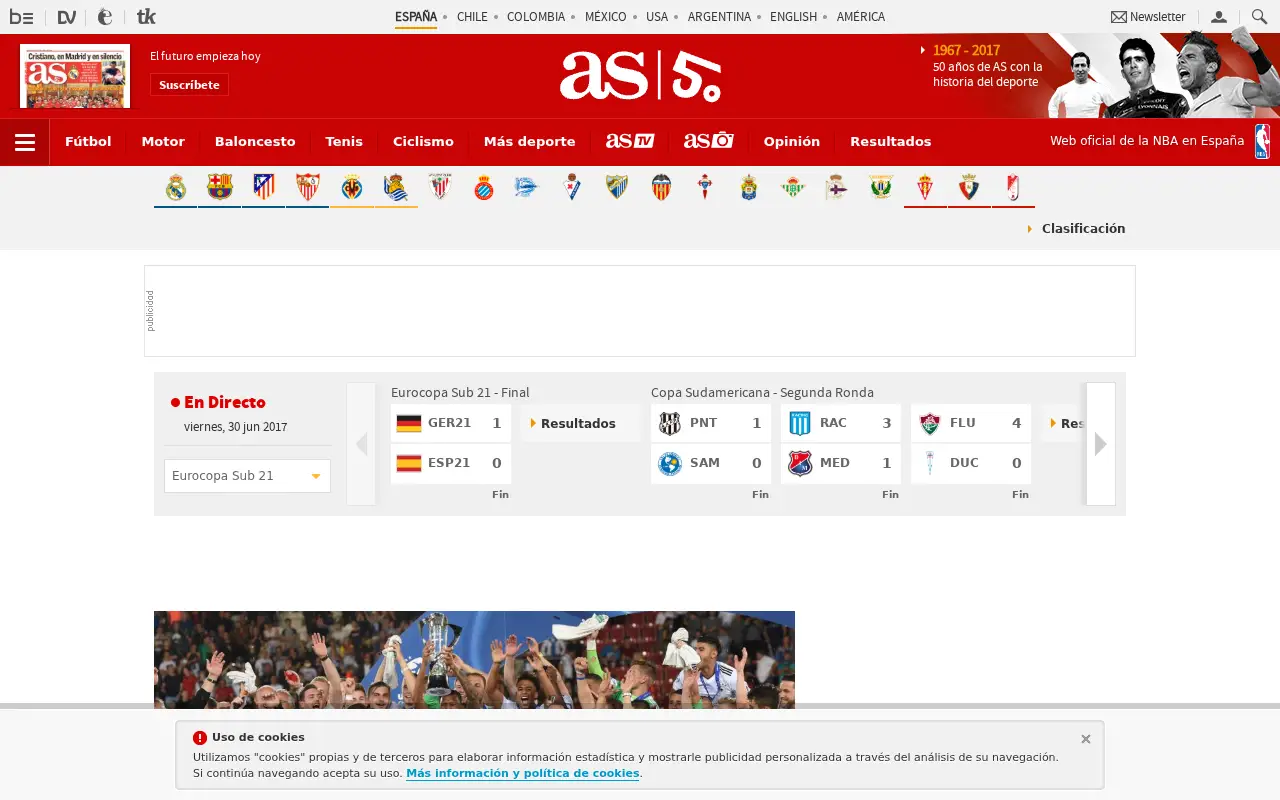Click the AS 50 center logo

click(640, 76)
